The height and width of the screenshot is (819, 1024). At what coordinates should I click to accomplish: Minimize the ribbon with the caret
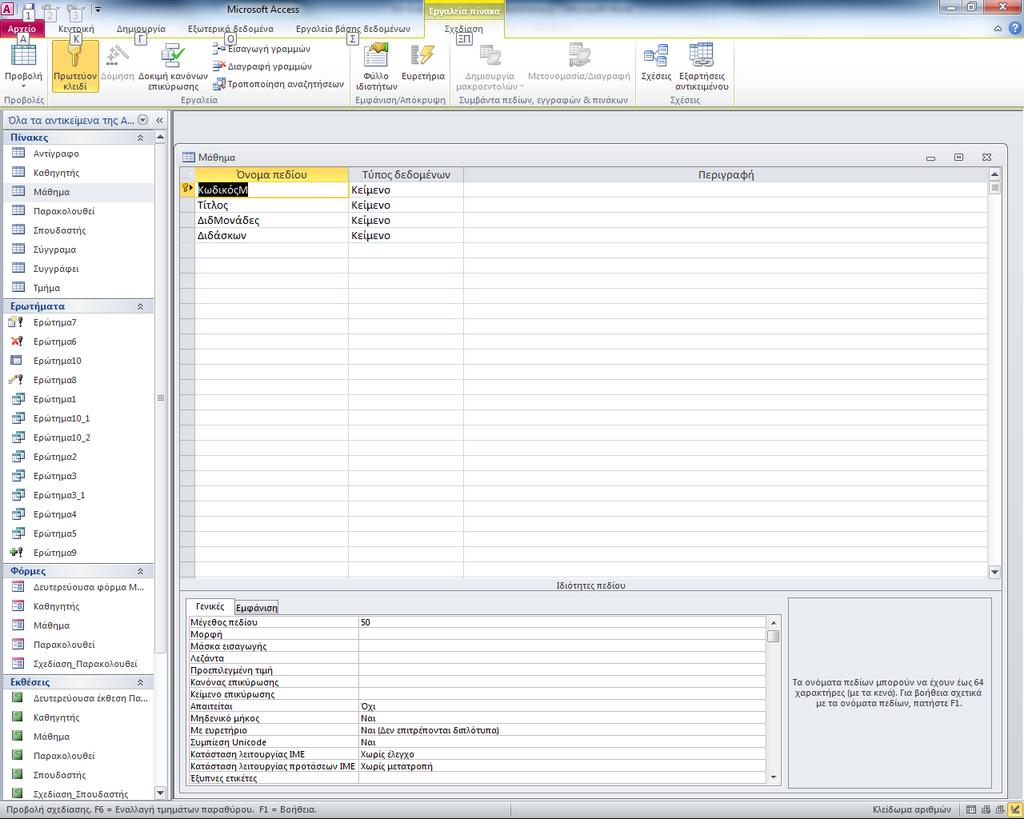tap(997, 29)
